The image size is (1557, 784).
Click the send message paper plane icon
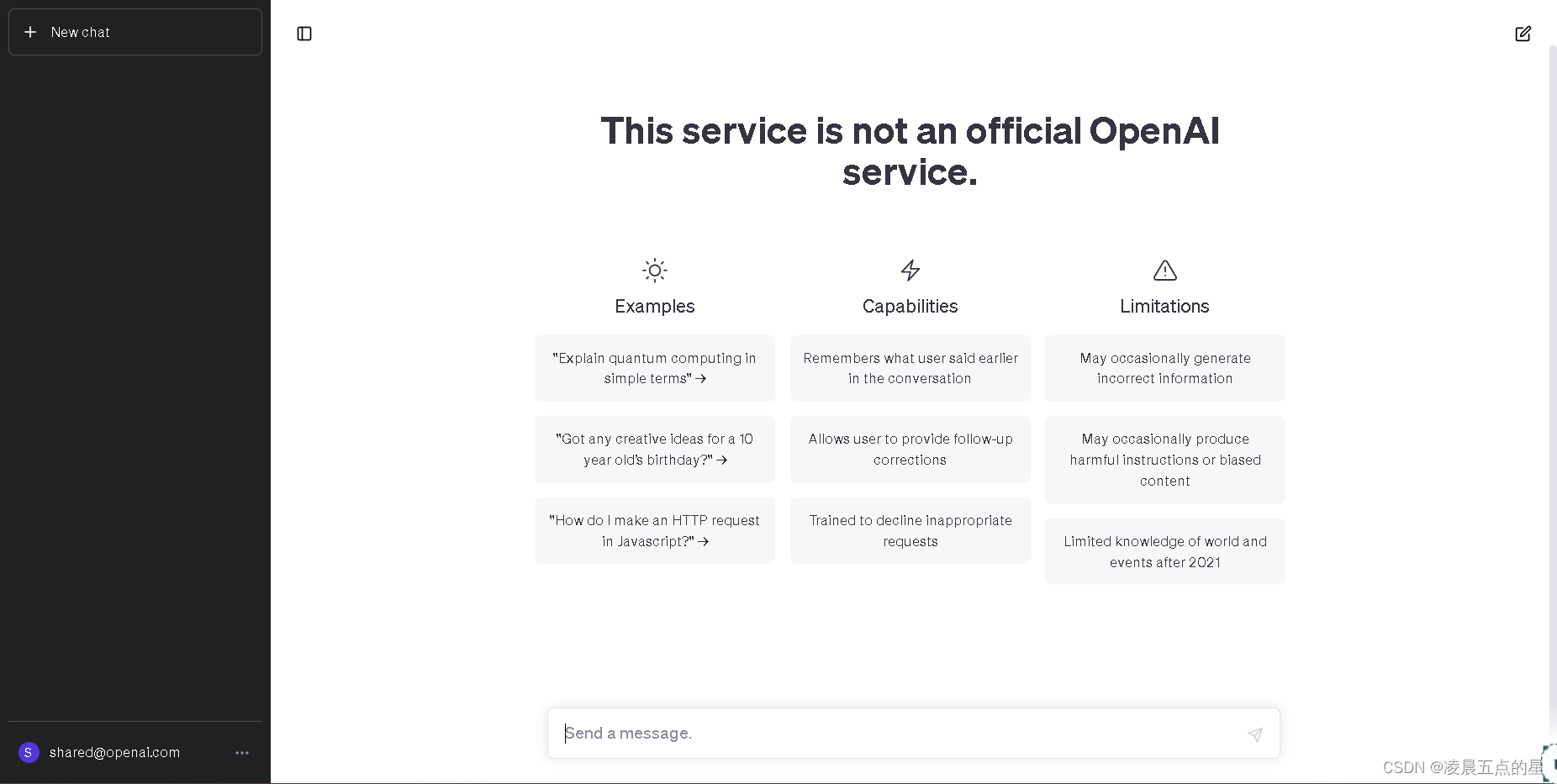(x=1255, y=734)
